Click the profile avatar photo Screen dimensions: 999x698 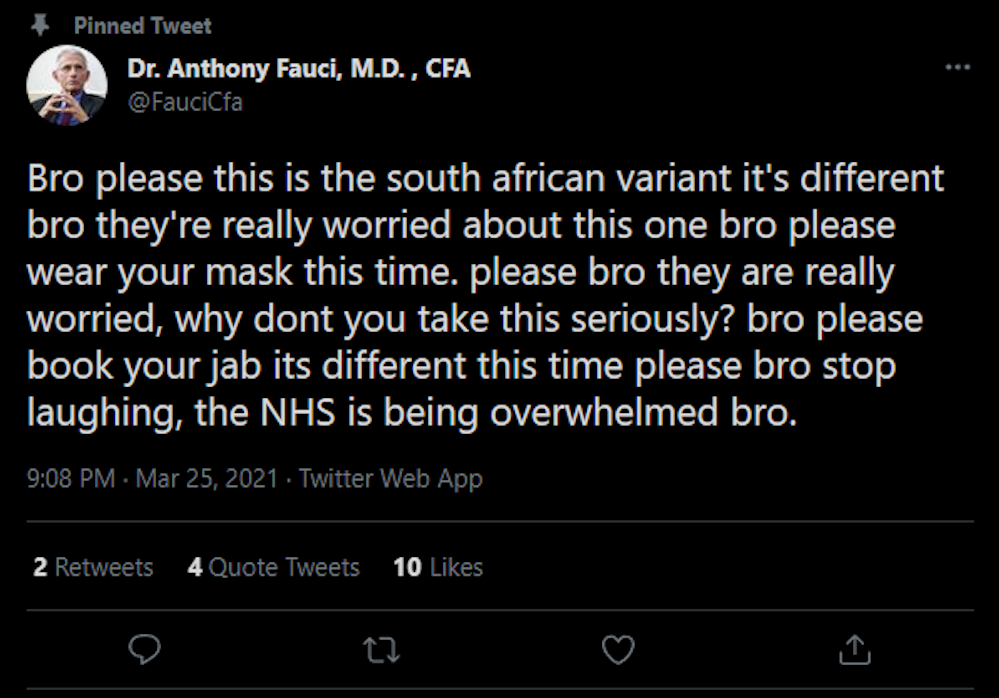point(66,86)
